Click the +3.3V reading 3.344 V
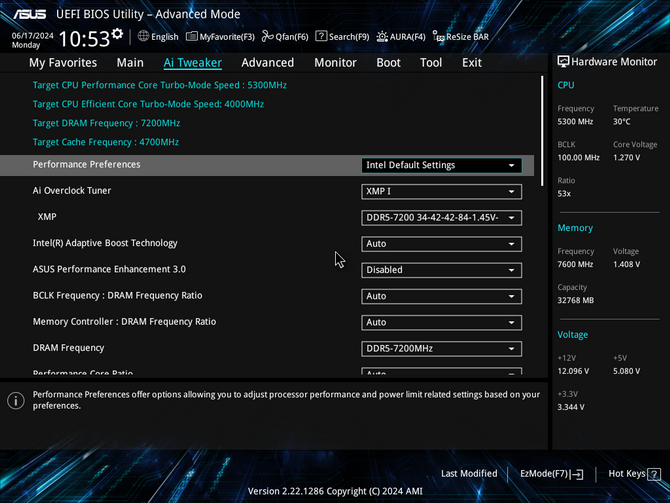 point(571,407)
